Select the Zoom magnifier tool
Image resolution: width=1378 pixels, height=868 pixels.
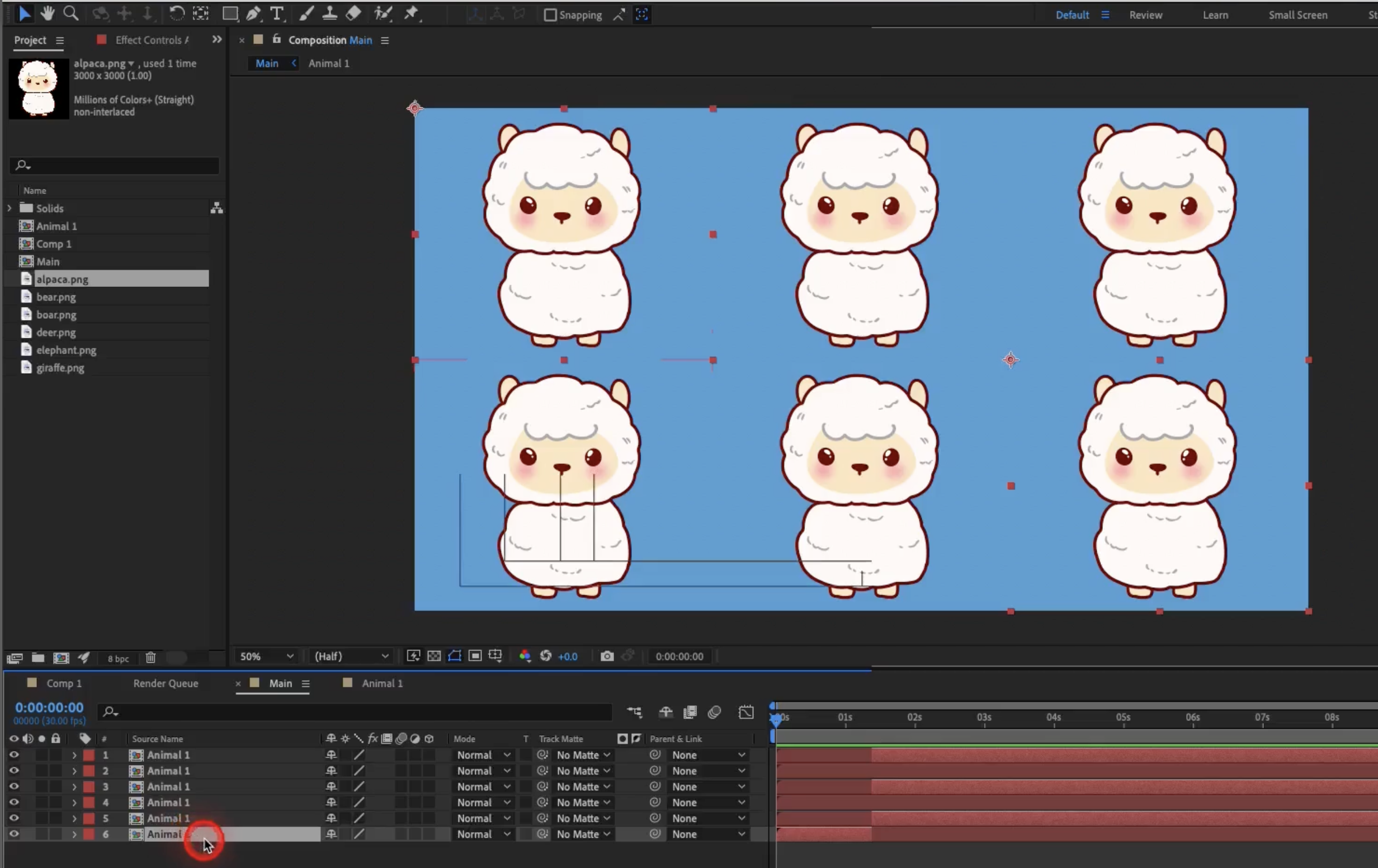click(x=71, y=13)
